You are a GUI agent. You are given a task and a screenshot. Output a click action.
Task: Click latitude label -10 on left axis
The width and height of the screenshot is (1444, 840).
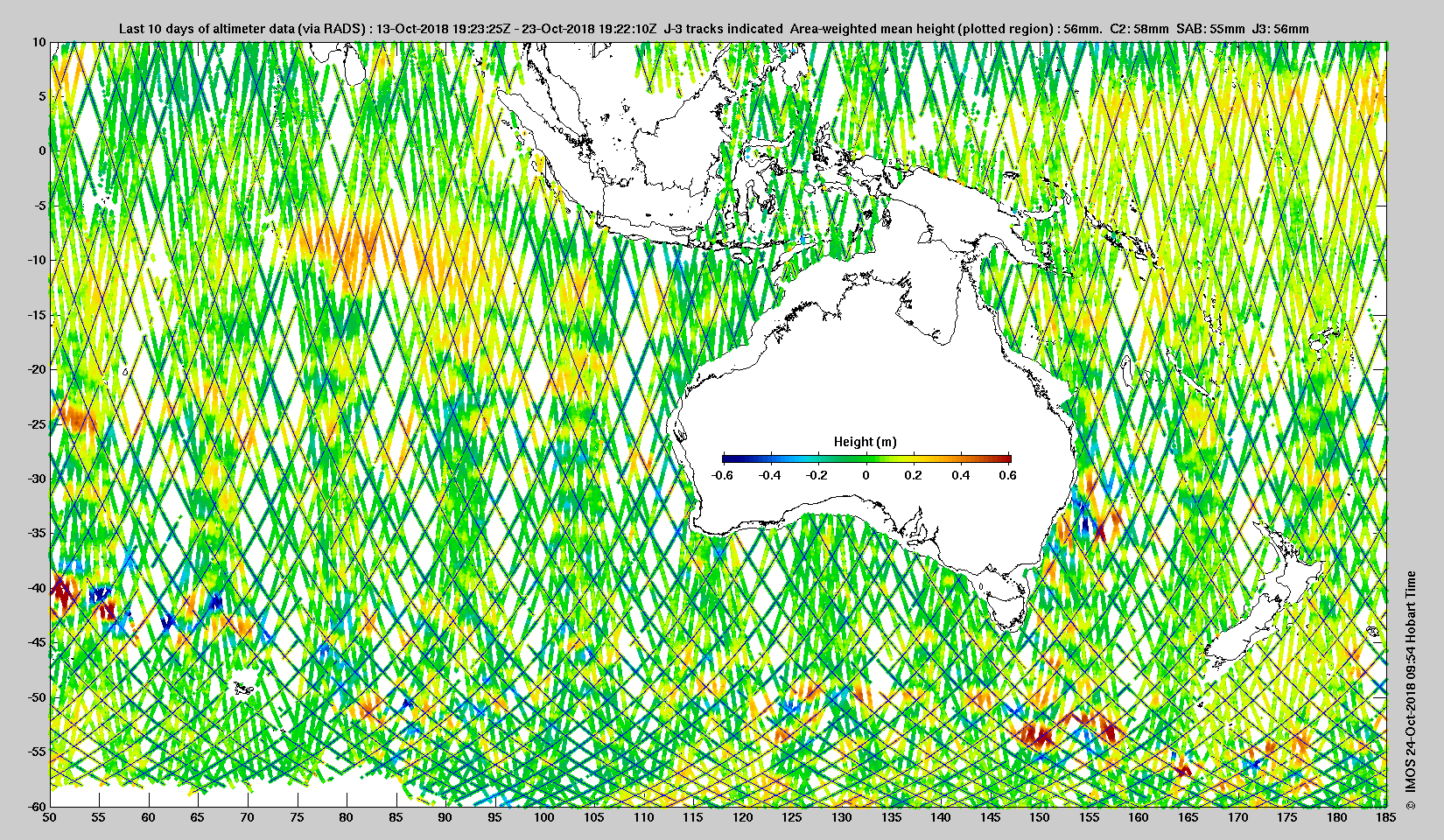point(36,260)
